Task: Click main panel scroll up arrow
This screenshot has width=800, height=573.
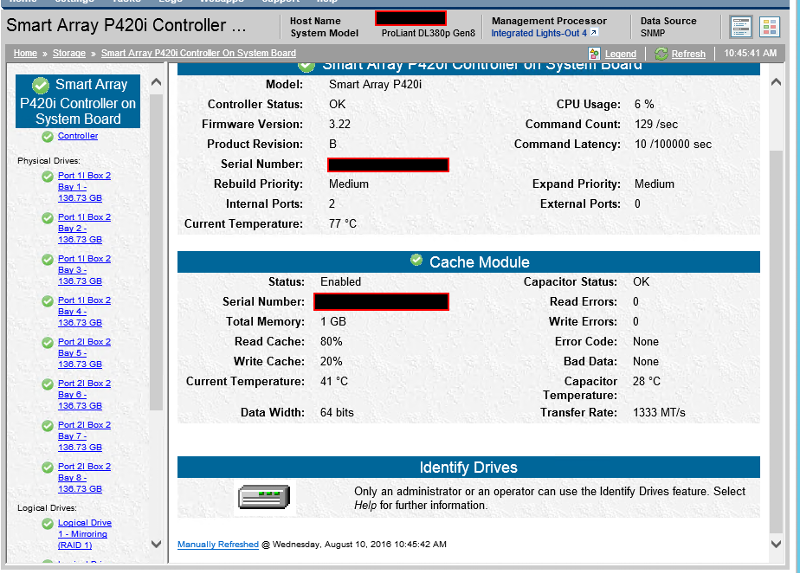Action: [776, 82]
